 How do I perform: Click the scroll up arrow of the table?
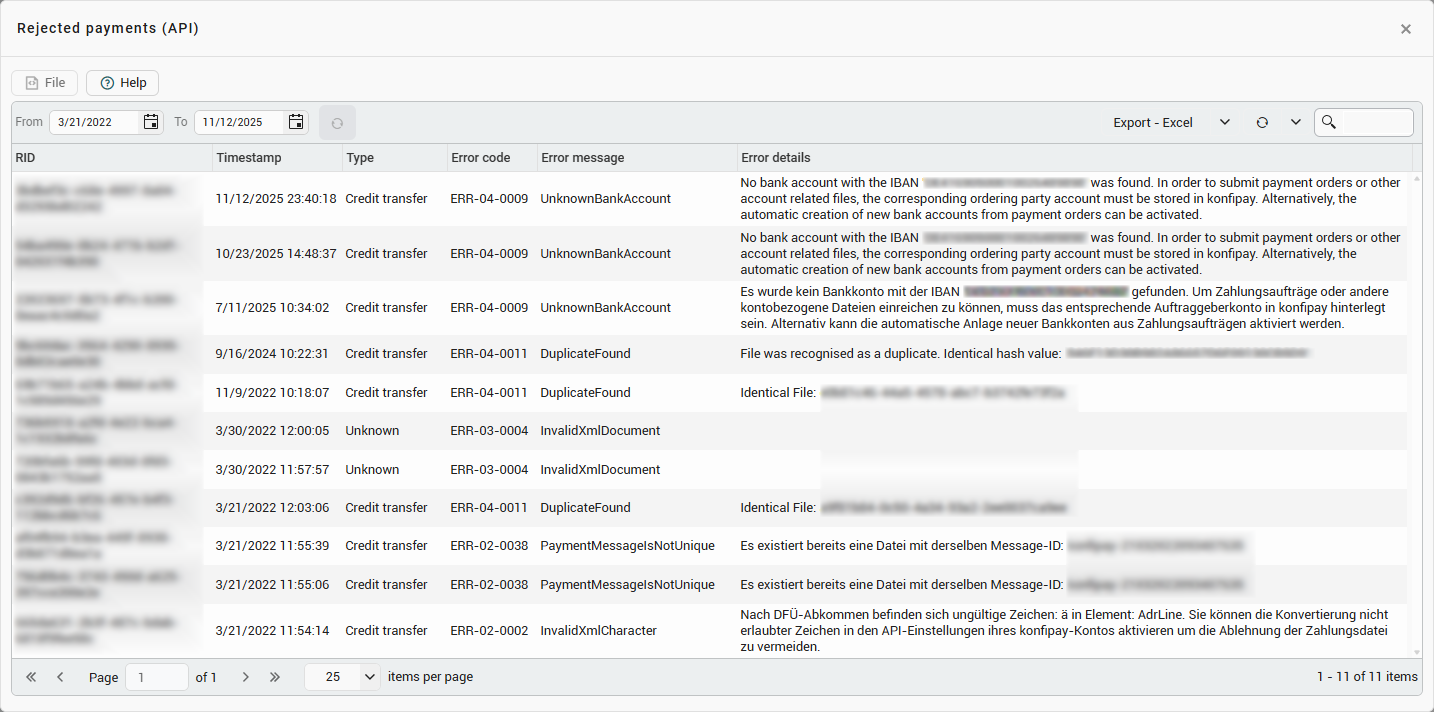click(x=1414, y=180)
